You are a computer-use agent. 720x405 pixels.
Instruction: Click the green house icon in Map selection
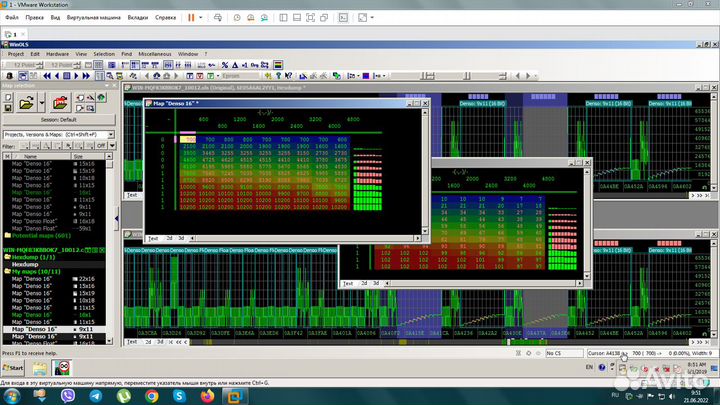[101, 98]
